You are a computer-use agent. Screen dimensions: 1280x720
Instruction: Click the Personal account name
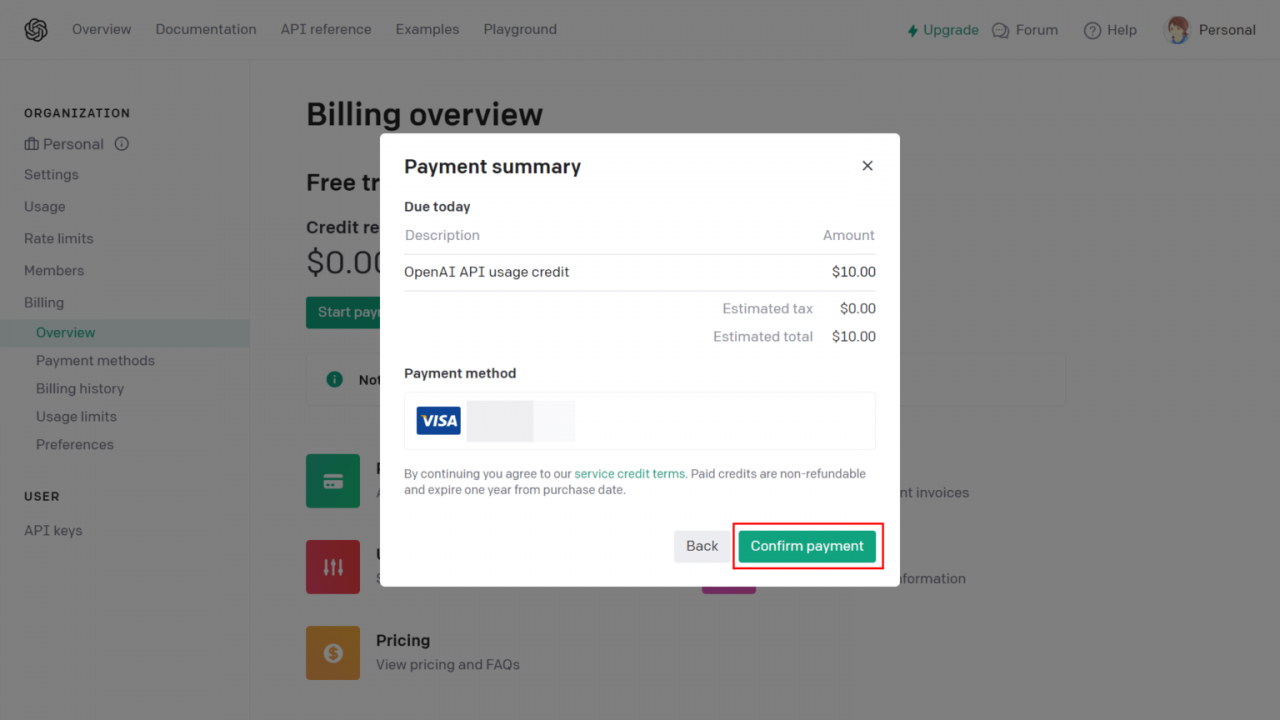(x=1227, y=30)
